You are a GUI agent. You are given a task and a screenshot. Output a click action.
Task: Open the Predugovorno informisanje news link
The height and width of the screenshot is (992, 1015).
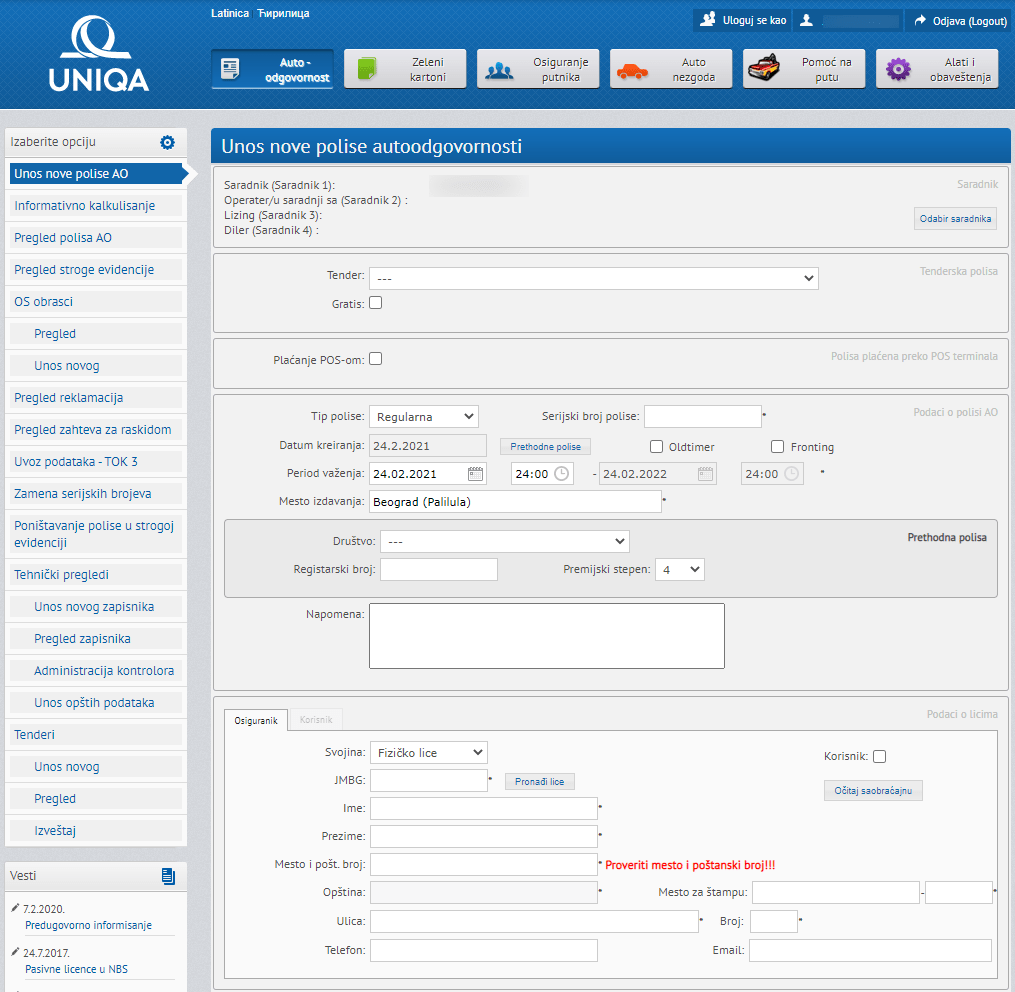coord(88,925)
